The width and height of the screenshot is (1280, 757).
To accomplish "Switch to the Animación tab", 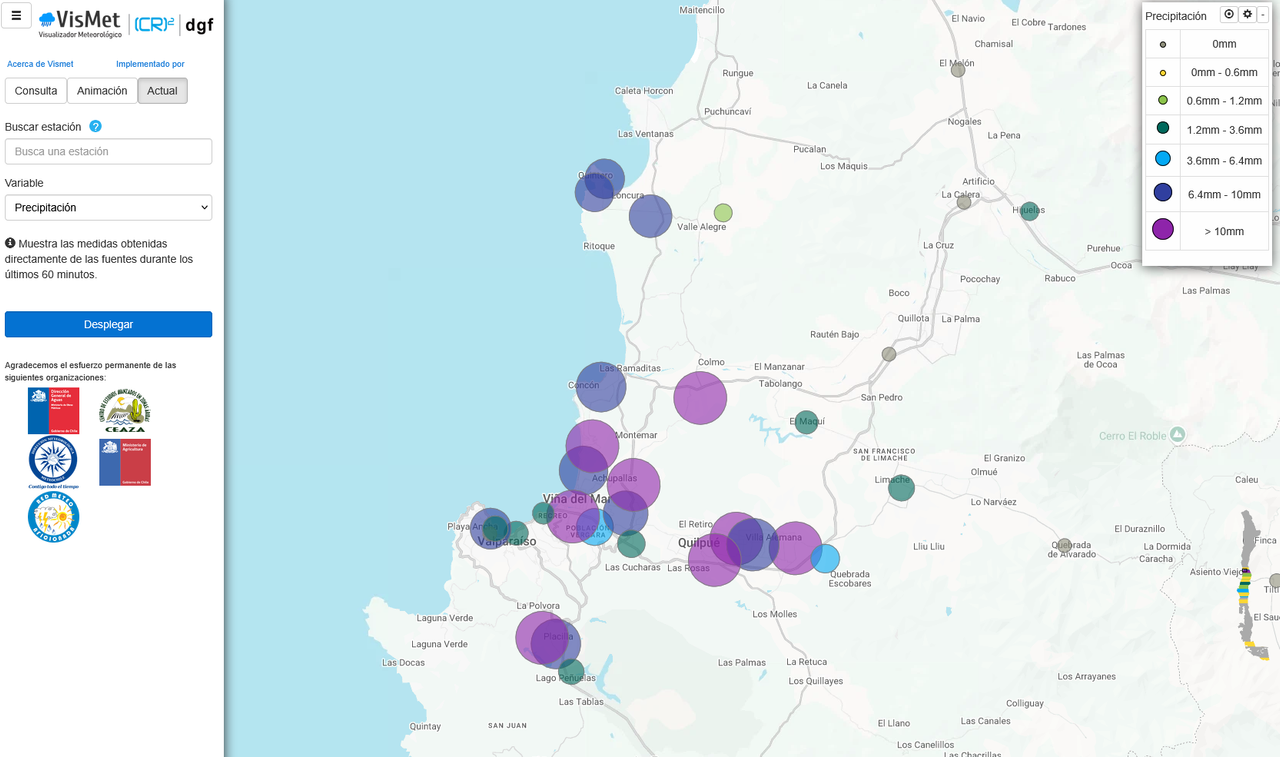I will pyautogui.click(x=102, y=91).
